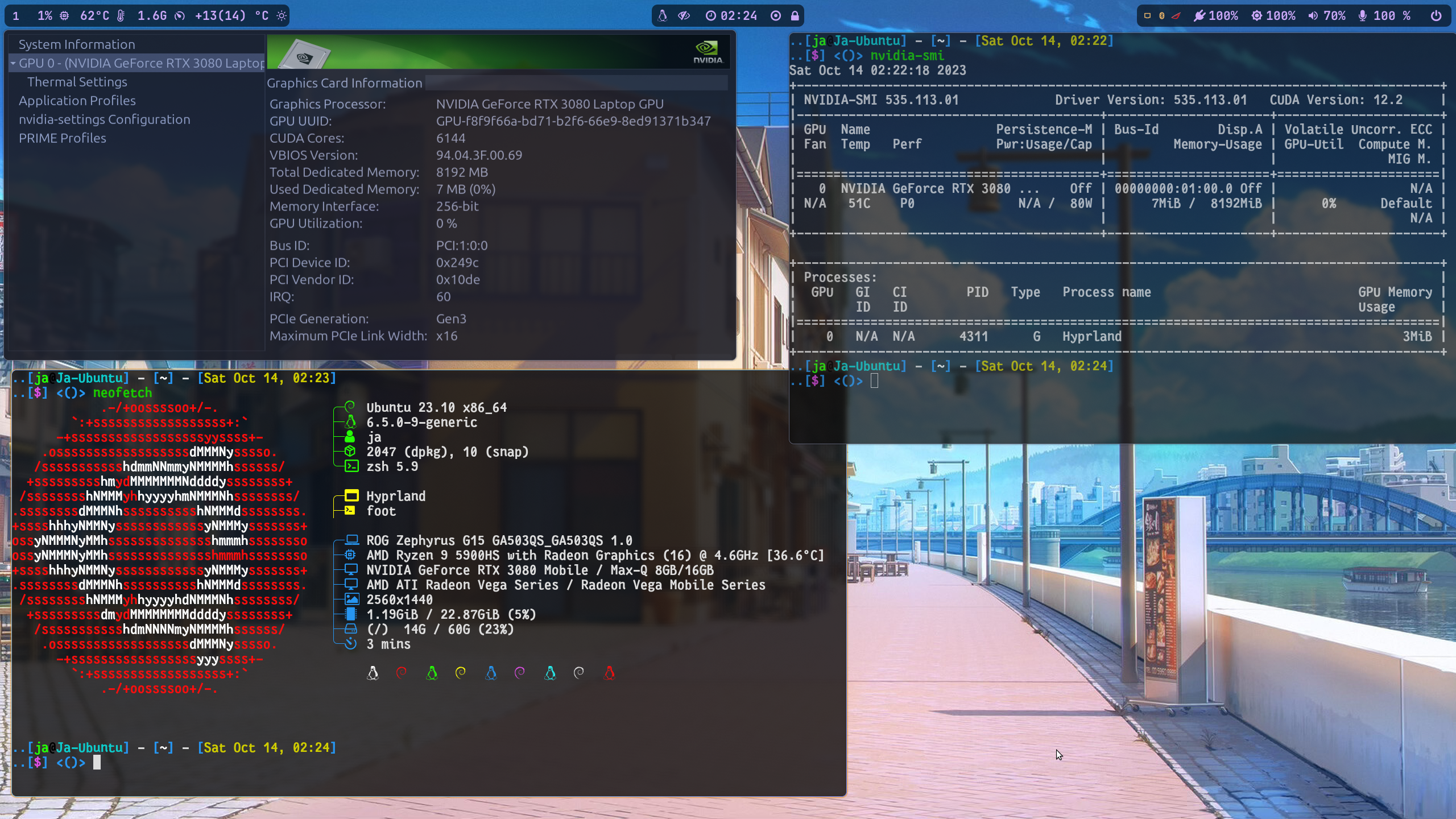This screenshot has height=819, width=1456.
Task: Click the speaker volume icon at 70%
Action: coord(1313,16)
